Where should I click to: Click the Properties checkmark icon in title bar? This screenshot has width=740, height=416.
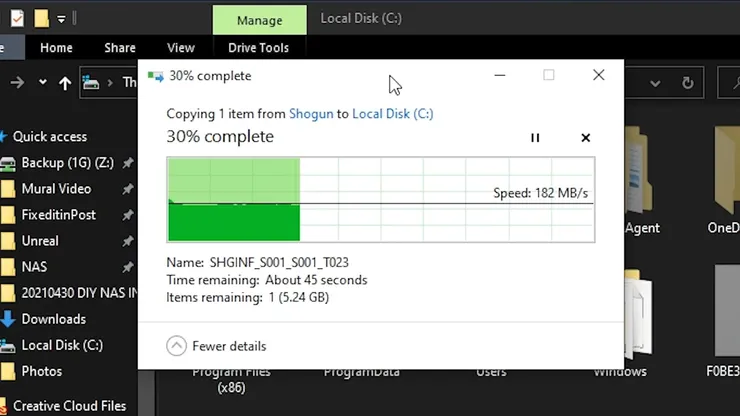[17, 19]
